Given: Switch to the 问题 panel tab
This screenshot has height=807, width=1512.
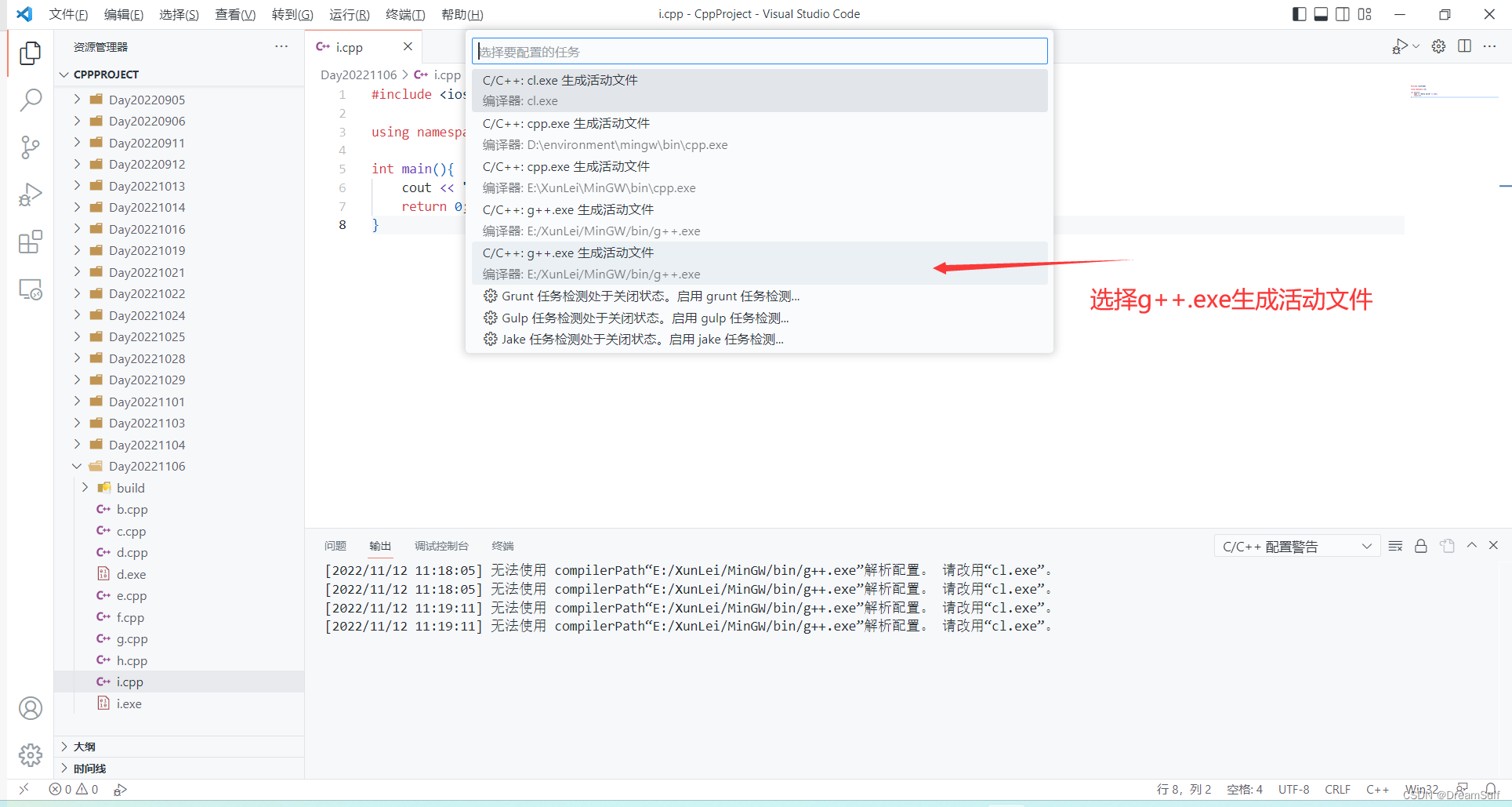Looking at the screenshot, I should tap(335, 546).
